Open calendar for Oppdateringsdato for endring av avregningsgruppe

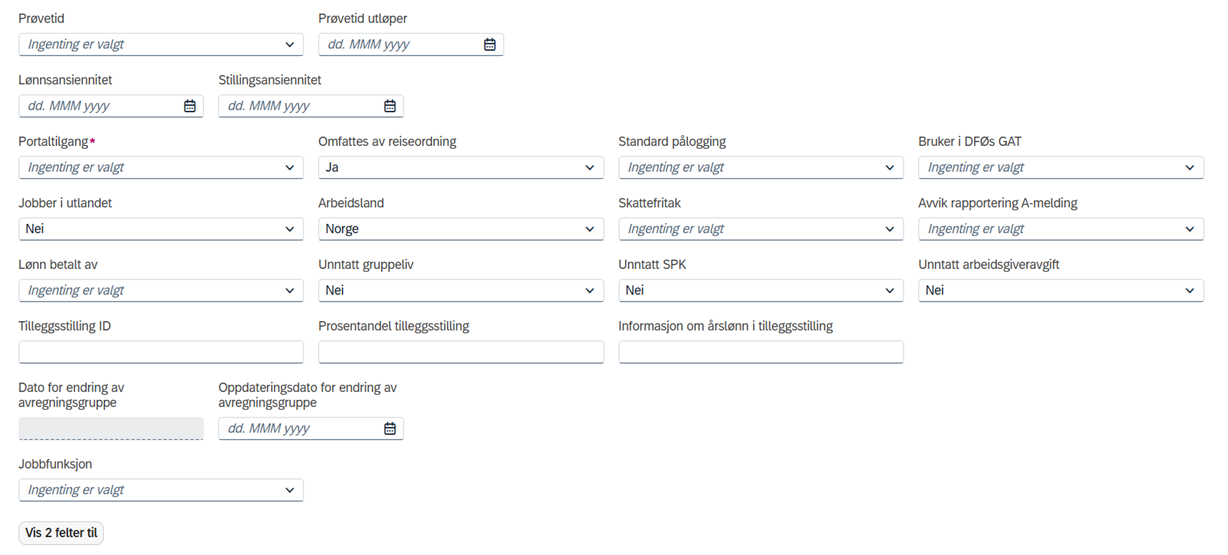coord(390,429)
